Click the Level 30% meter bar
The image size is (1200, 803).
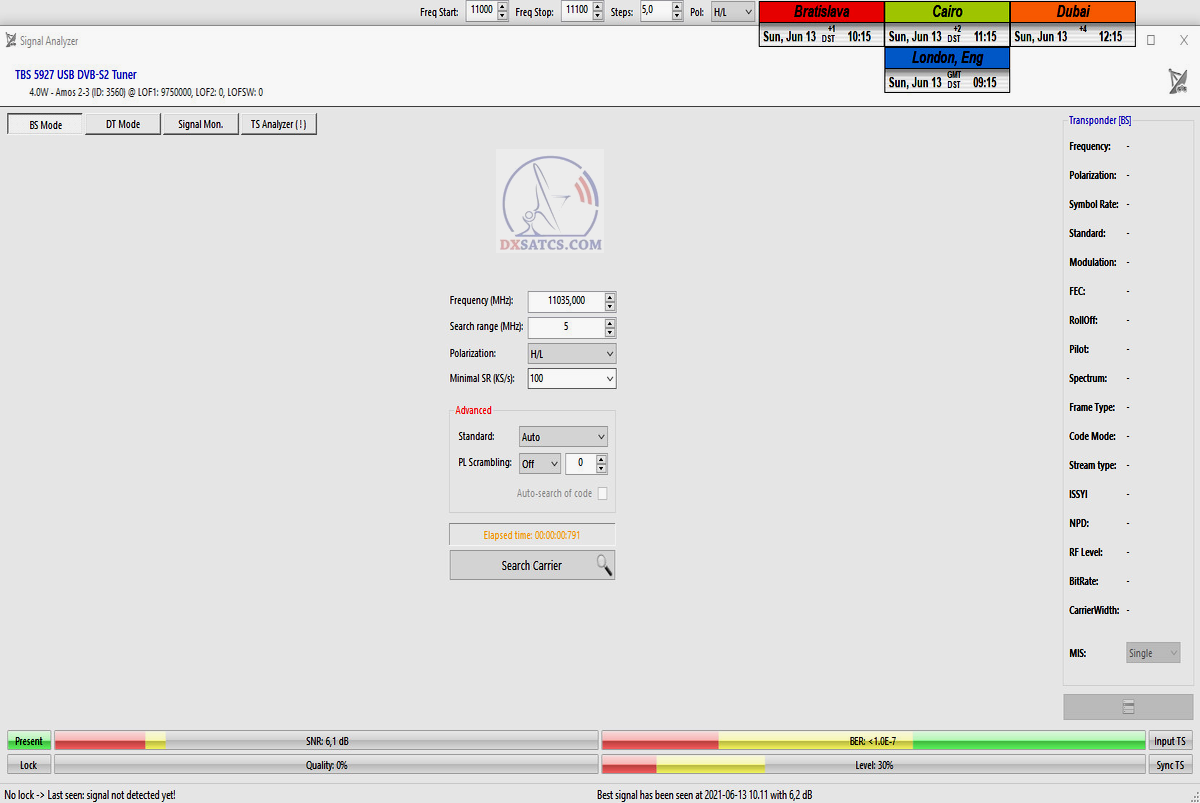[x=873, y=765]
